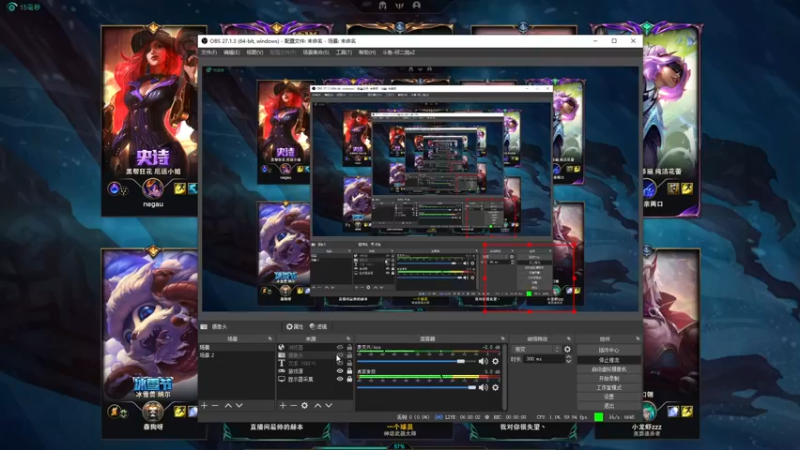Image resolution: width=800 pixels, height=450 pixels.
Task: Pop out the scene transitions dock header icon
Action: coord(568,339)
